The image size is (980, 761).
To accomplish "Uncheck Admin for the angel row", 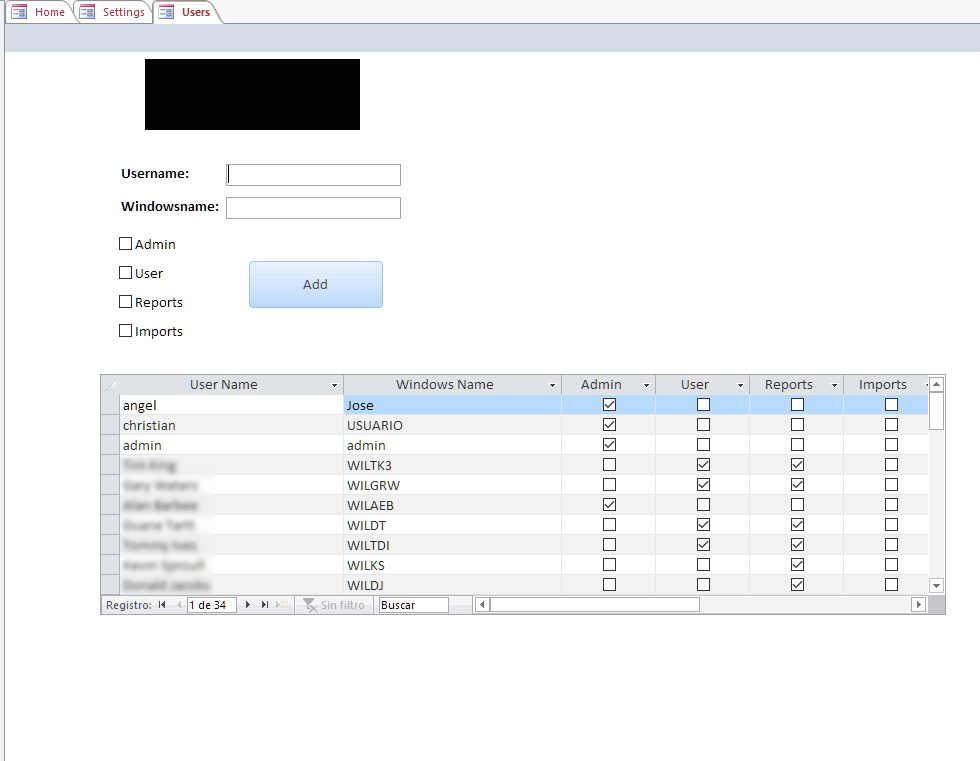I will [x=609, y=405].
